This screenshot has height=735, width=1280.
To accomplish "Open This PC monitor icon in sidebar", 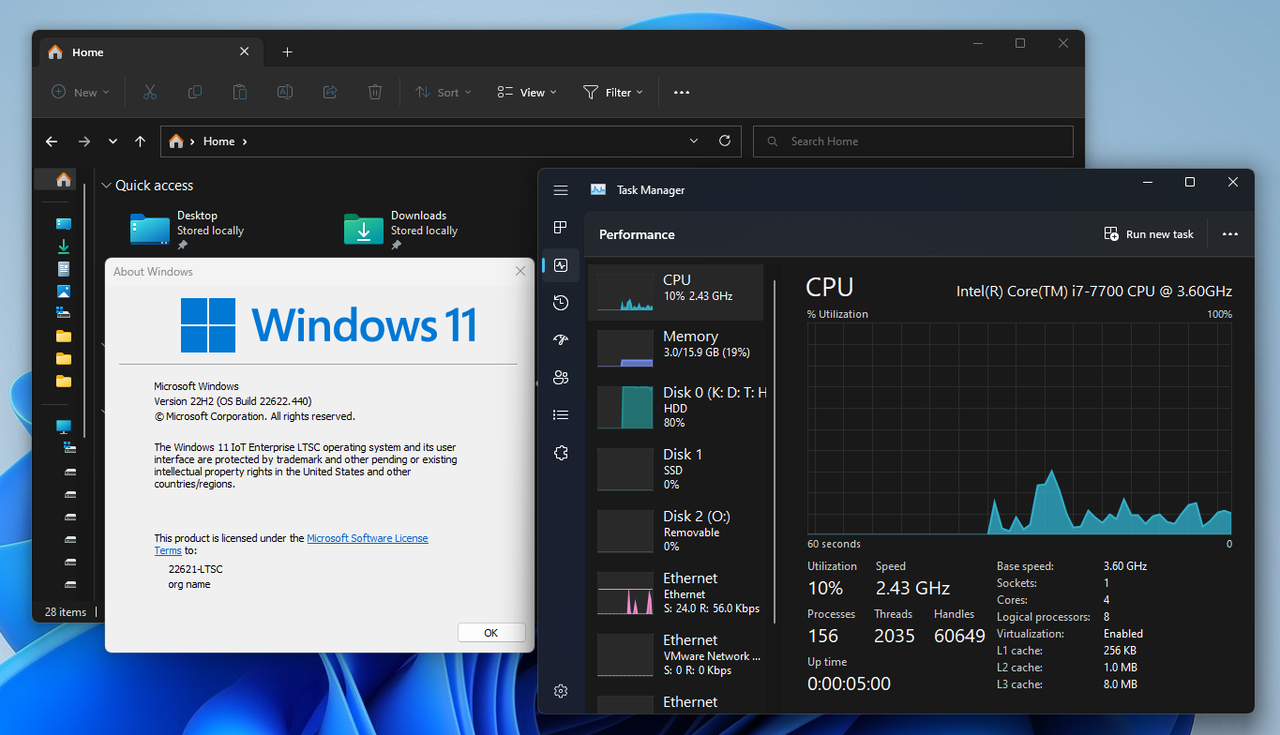I will click(64, 426).
